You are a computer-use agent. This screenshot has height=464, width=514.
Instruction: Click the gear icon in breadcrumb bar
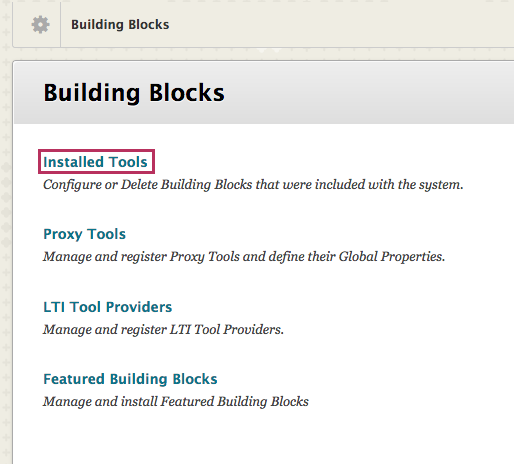40,25
